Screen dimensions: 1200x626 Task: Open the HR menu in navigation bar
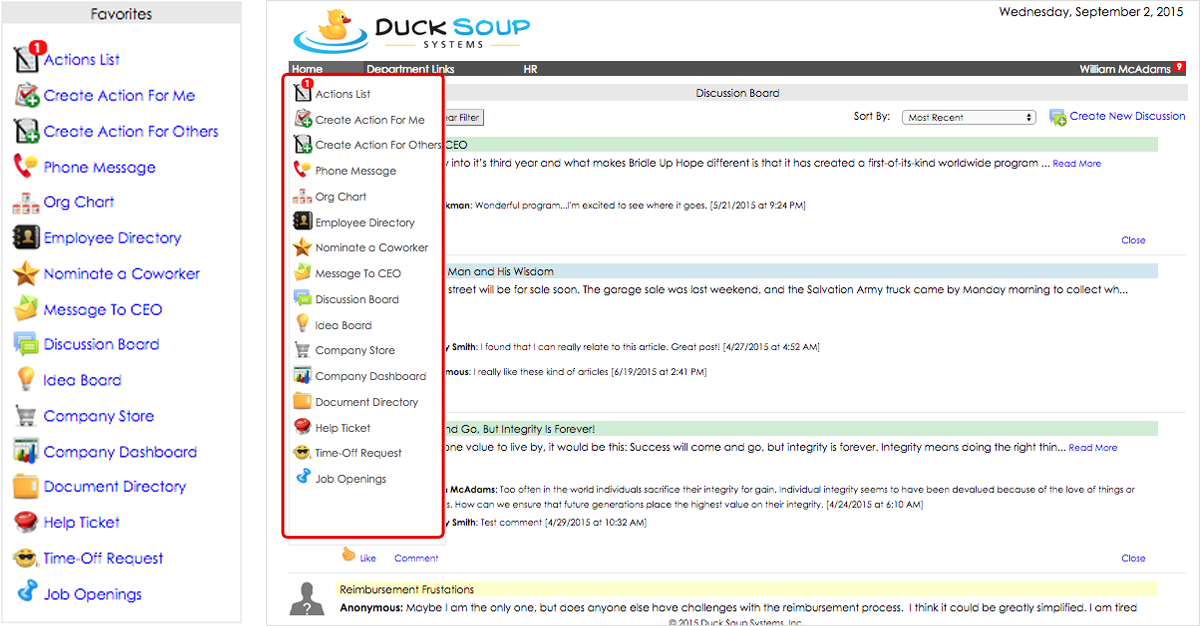[x=530, y=69]
